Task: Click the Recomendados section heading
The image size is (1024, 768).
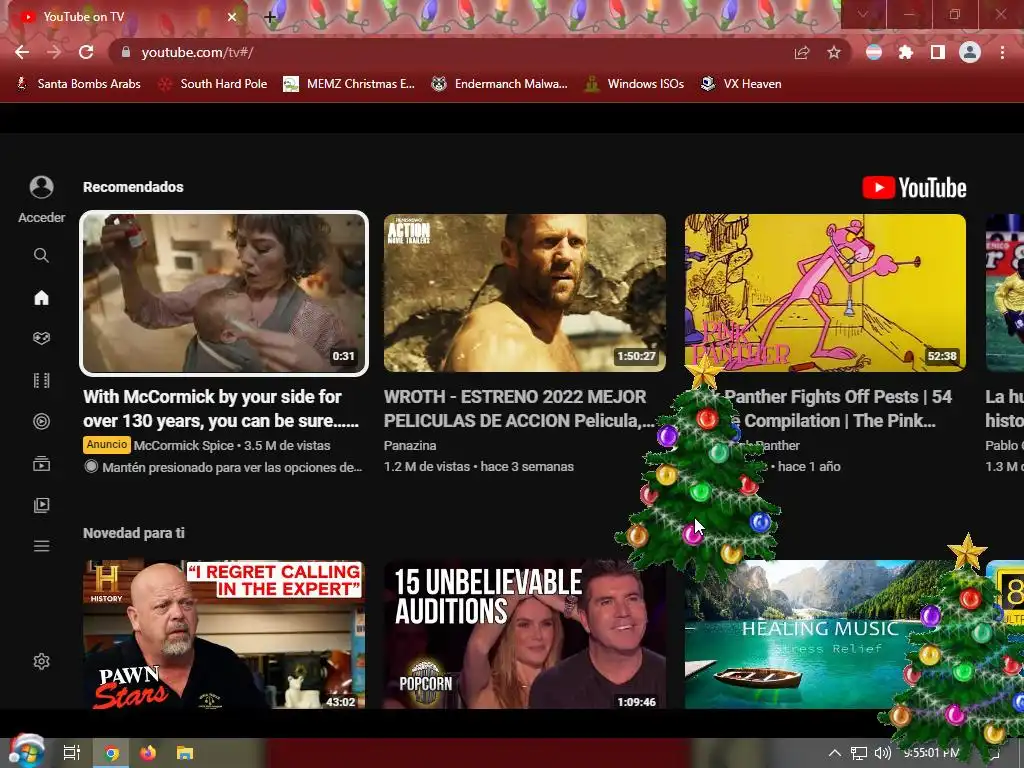Action: click(x=133, y=187)
